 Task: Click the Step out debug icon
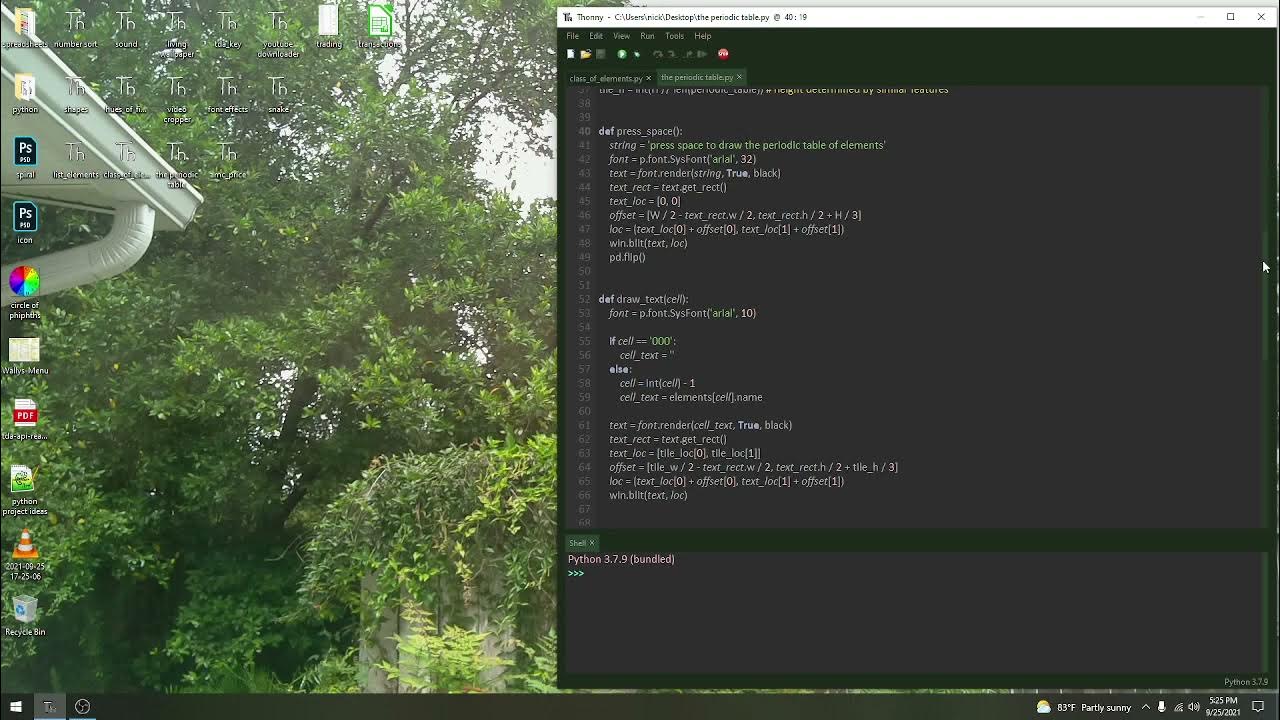coord(686,54)
